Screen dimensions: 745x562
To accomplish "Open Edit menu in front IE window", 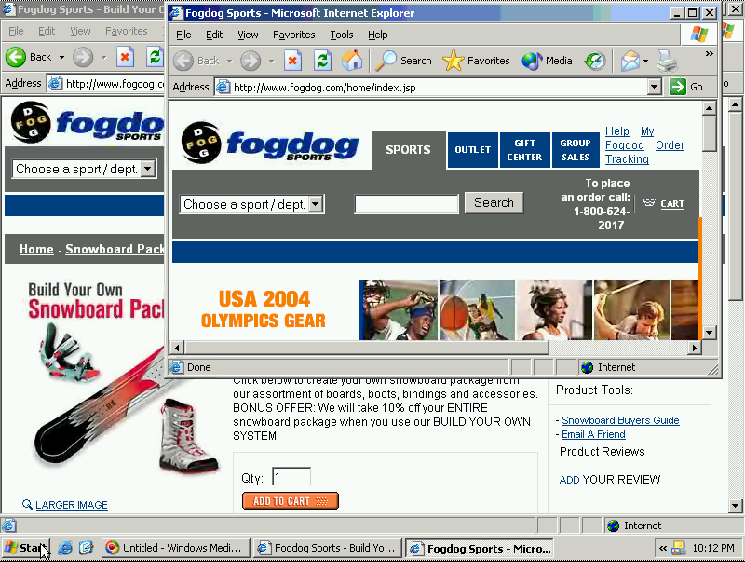I will [x=214, y=35].
